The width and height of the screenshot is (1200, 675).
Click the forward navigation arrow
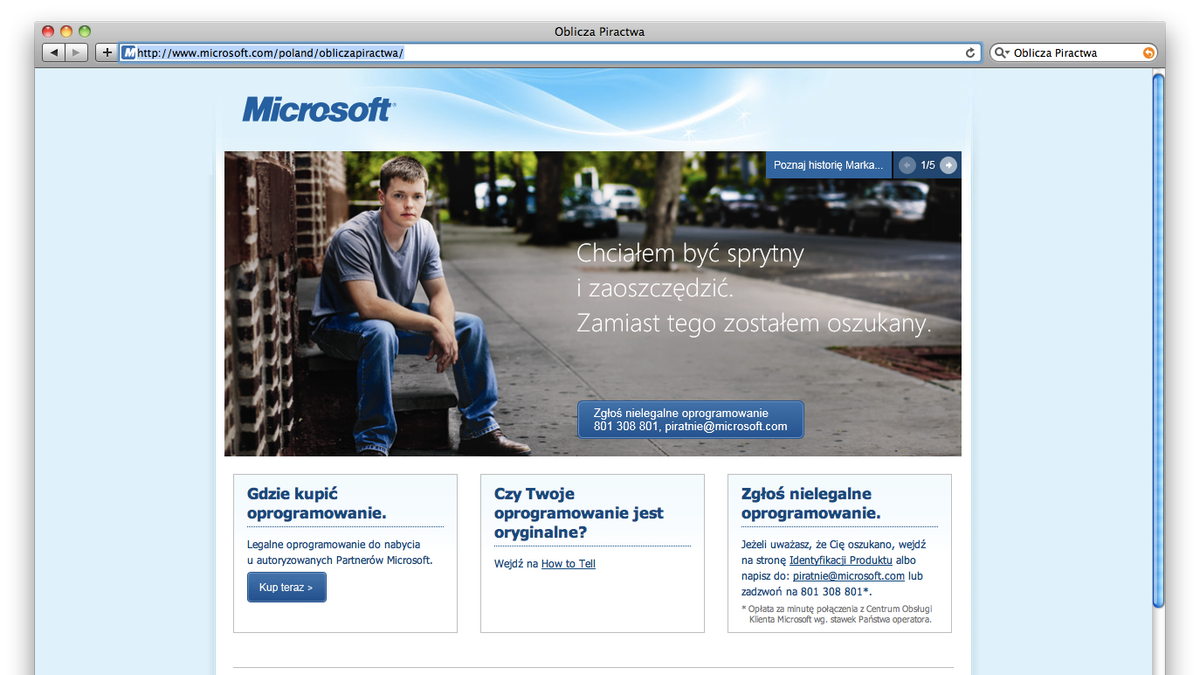pos(76,52)
